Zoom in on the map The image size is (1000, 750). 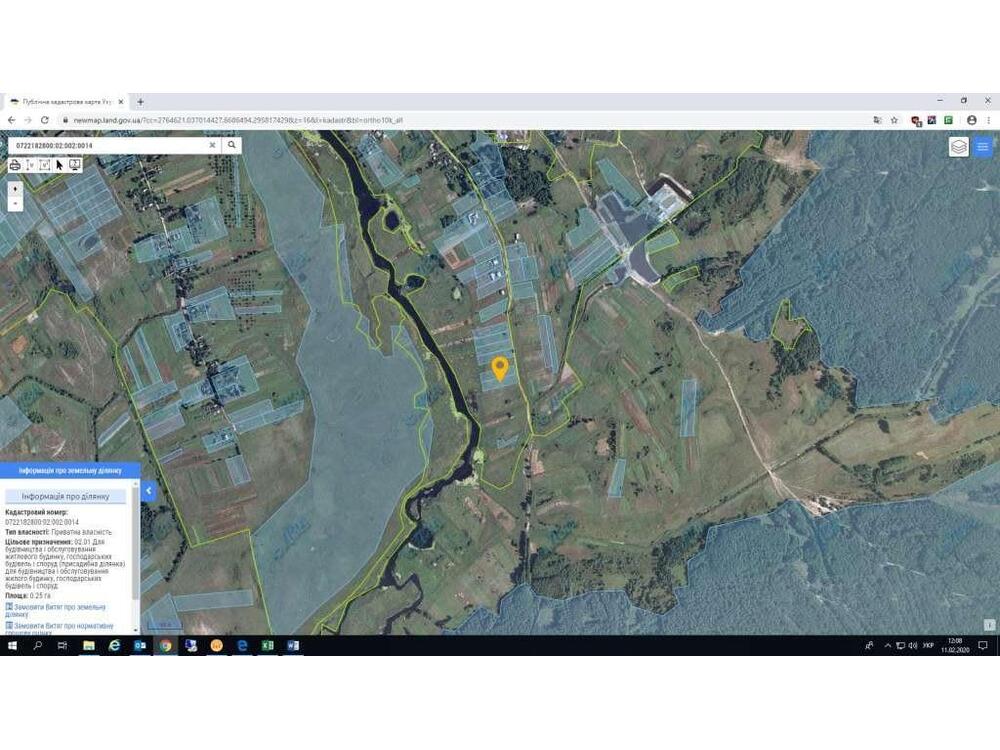click(15, 188)
